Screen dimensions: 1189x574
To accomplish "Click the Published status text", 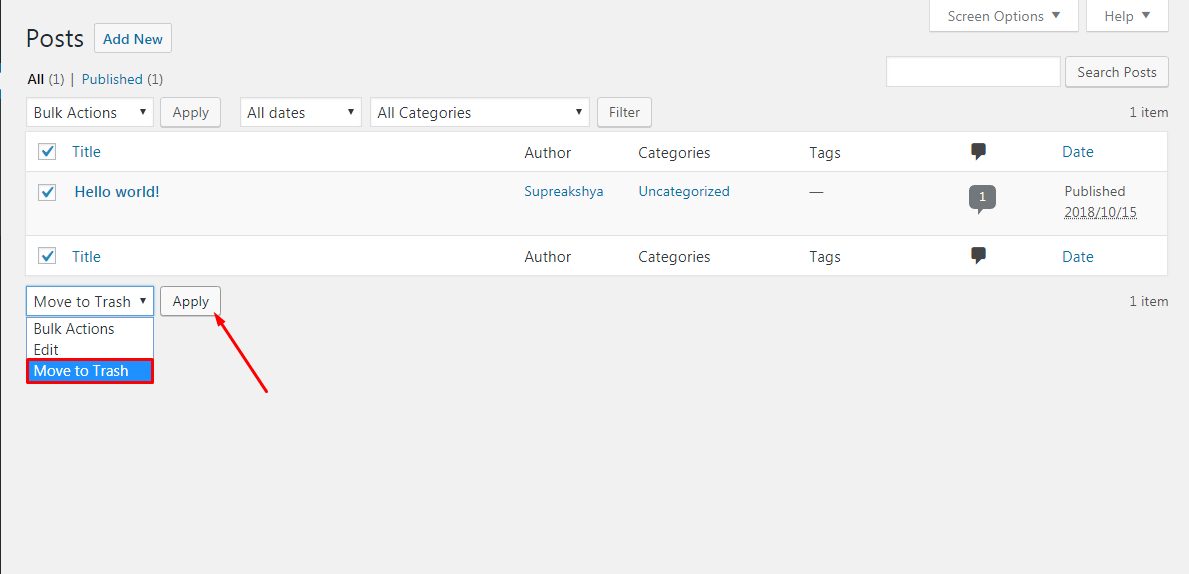I will (x=1095, y=191).
